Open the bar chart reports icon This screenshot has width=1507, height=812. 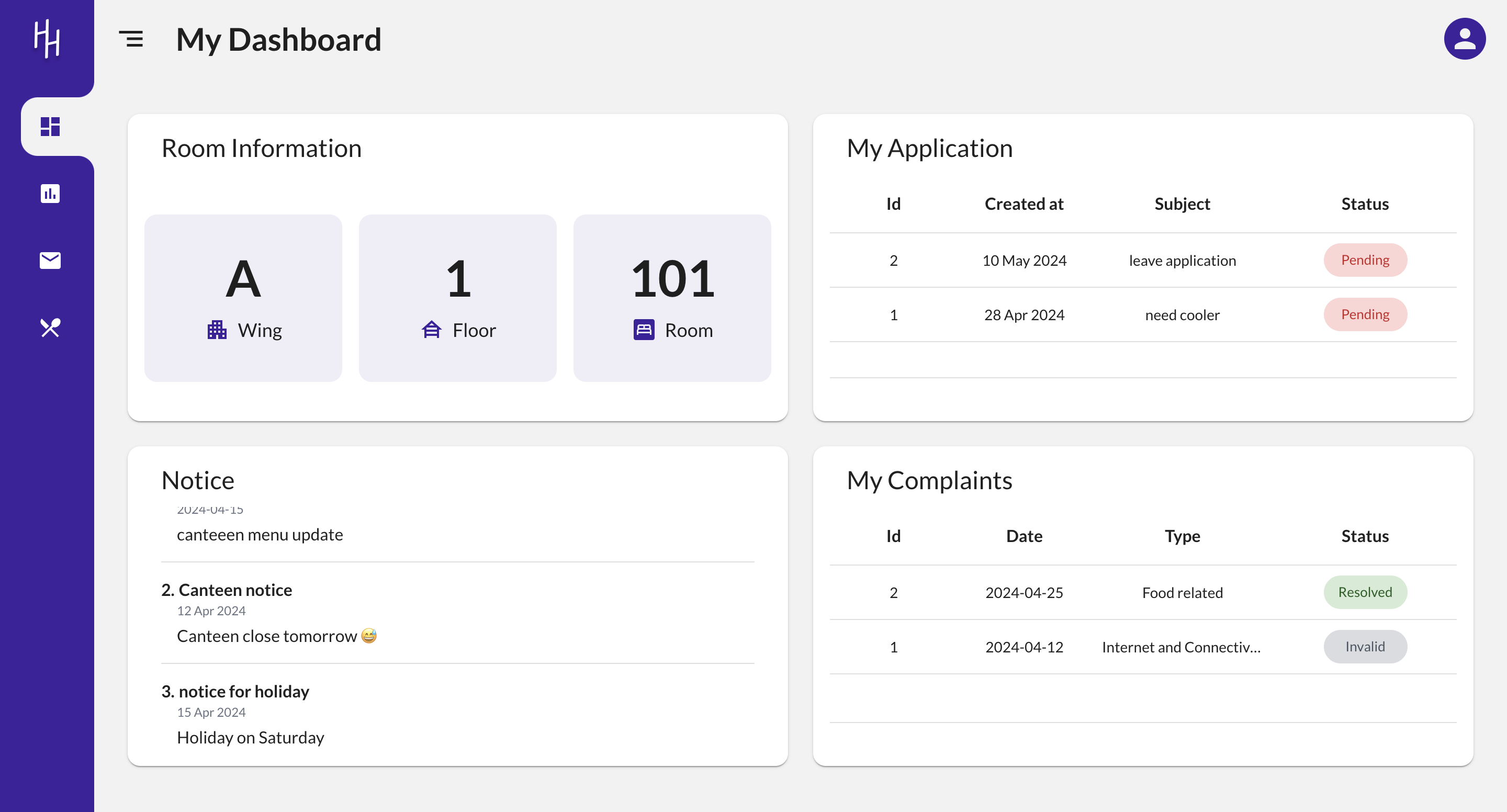50,194
